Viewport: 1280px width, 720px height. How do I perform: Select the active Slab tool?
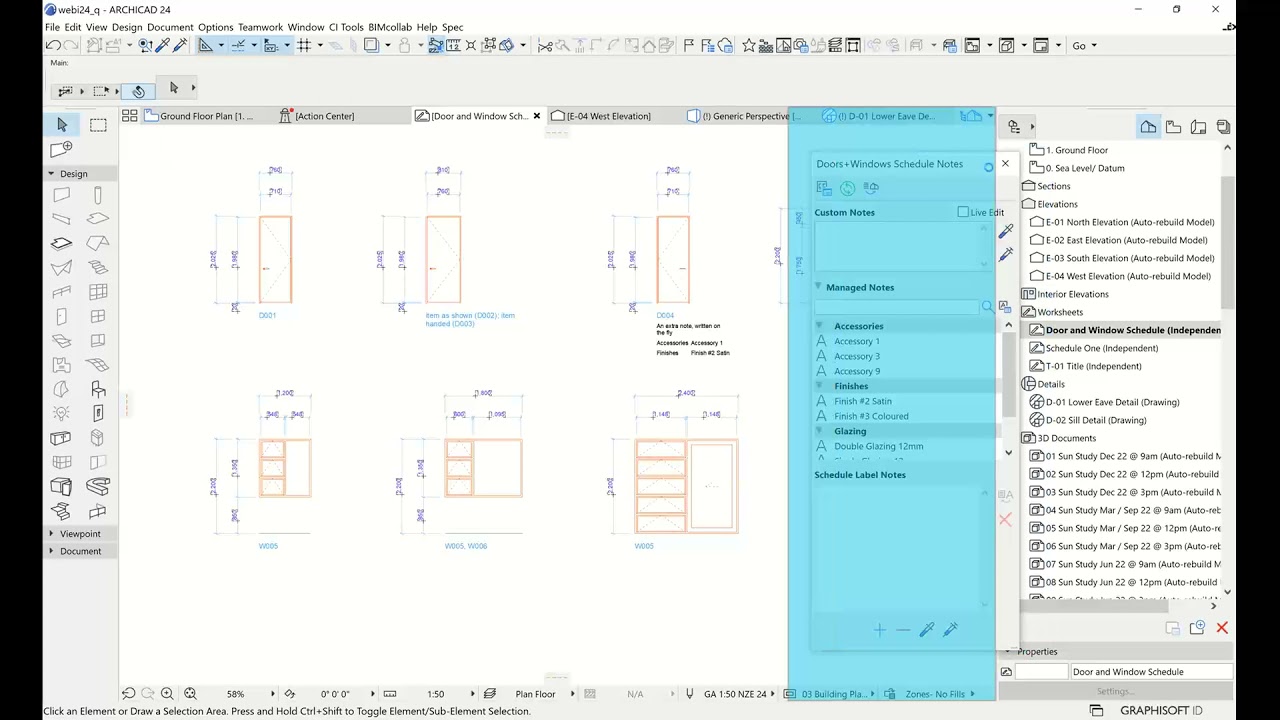(61, 243)
